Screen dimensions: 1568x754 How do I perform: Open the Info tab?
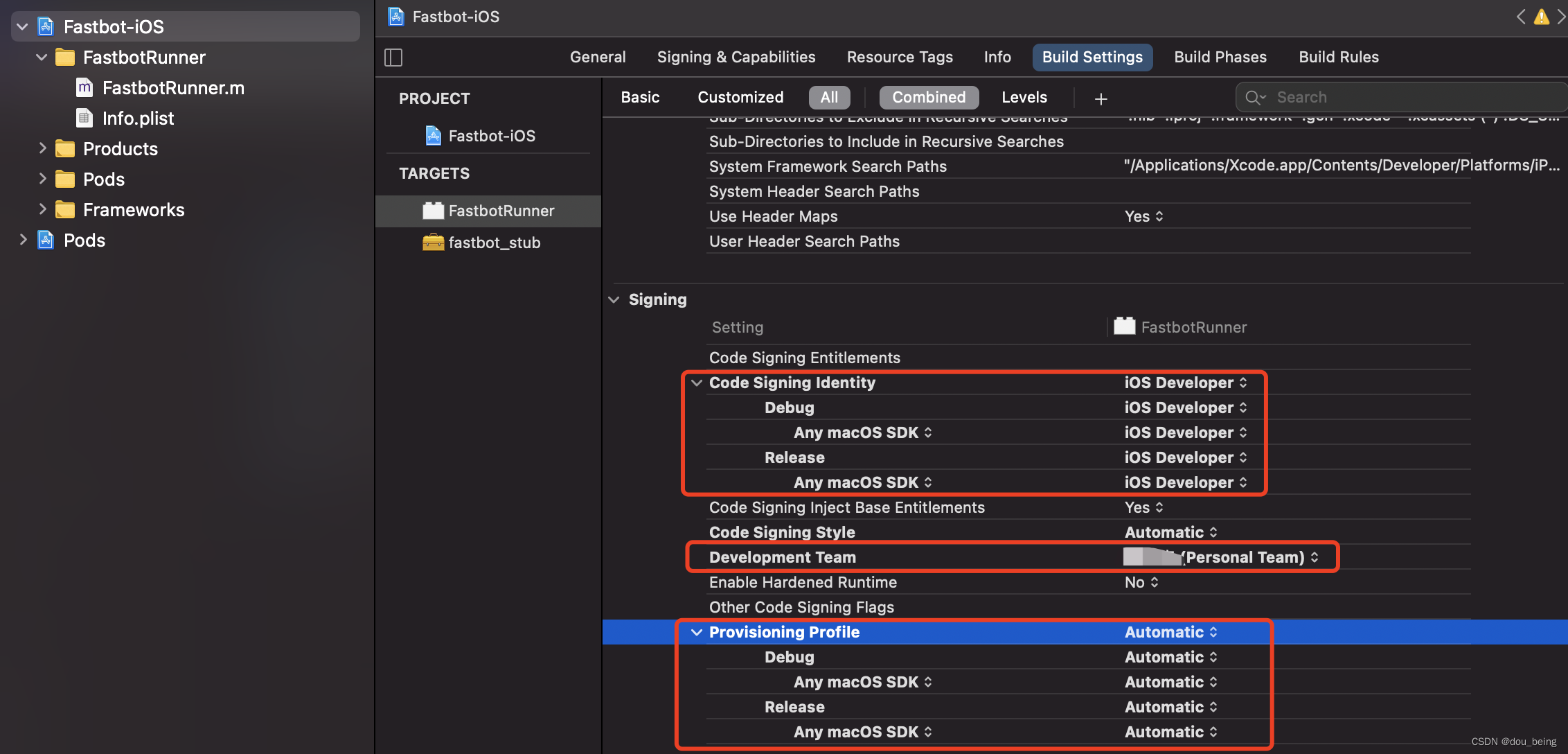[x=997, y=58]
